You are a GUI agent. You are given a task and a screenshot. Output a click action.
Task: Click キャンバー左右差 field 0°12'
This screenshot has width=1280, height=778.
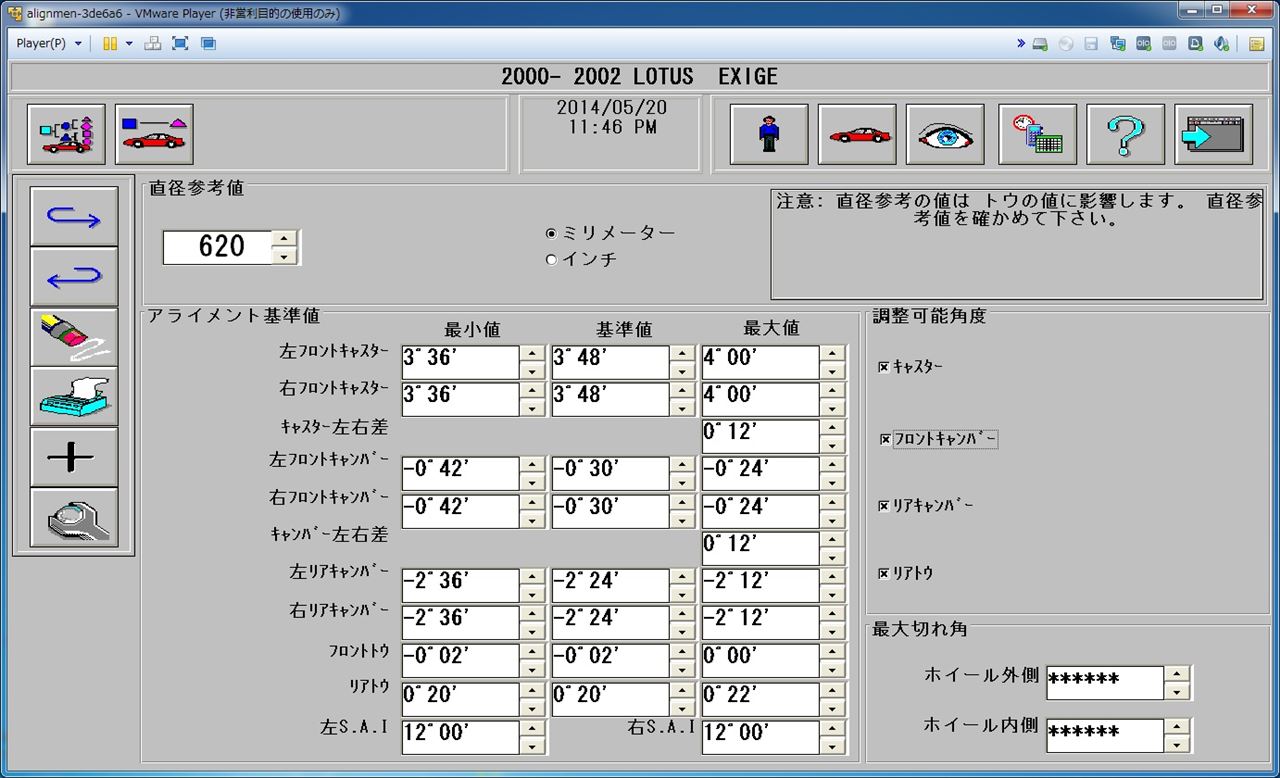pyautogui.click(x=760, y=548)
